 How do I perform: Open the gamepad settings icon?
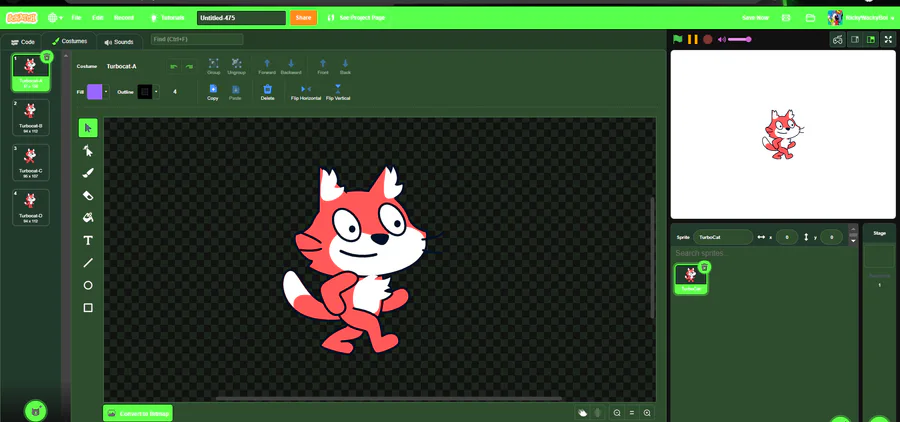(x=838, y=40)
